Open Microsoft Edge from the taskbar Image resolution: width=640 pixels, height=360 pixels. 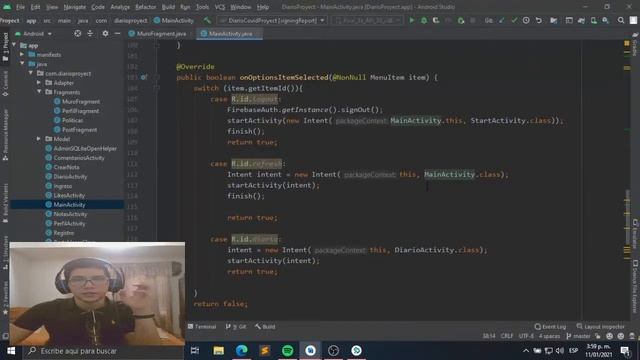(x=242, y=351)
